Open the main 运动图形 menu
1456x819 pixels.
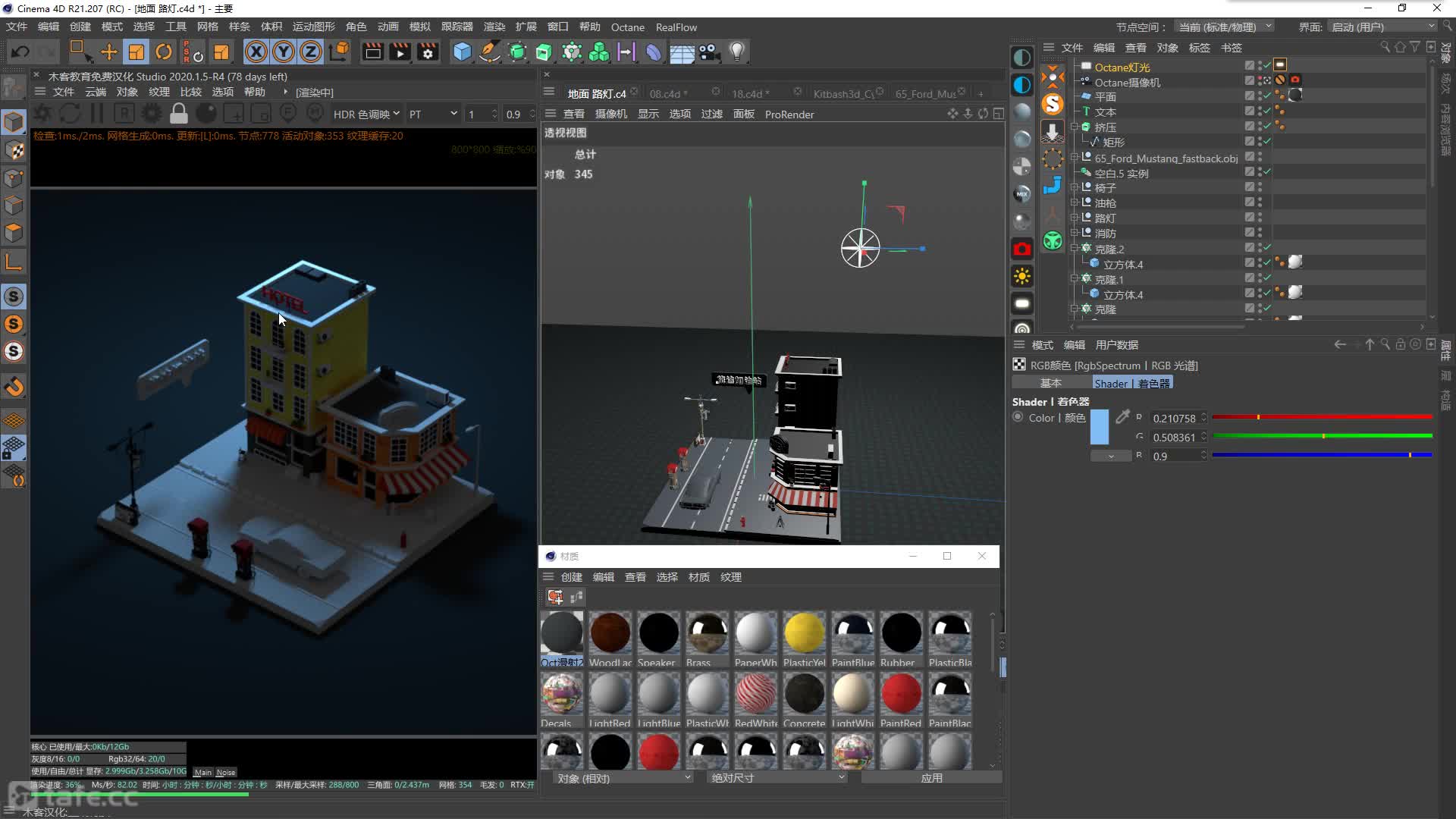(x=314, y=27)
